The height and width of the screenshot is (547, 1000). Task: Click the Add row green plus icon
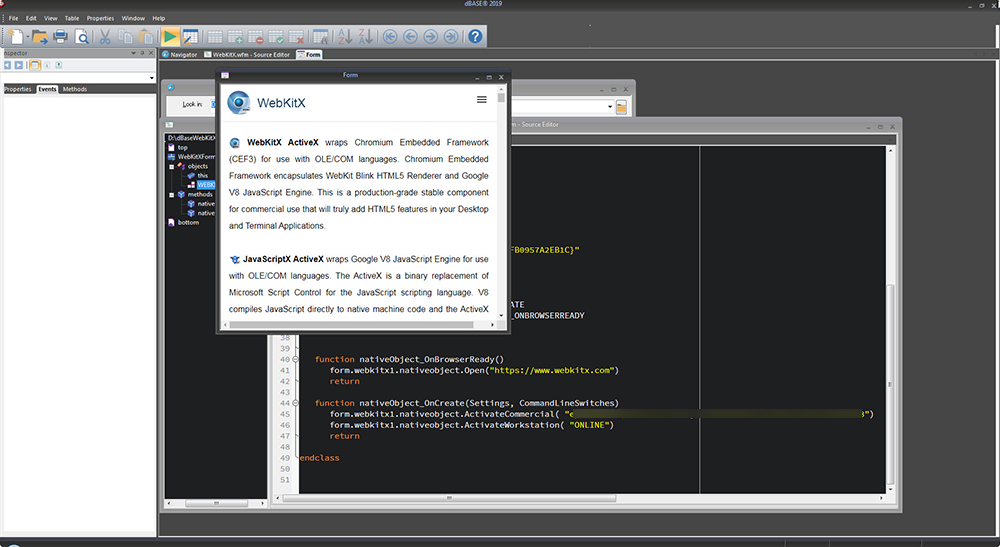pyautogui.click(x=235, y=37)
